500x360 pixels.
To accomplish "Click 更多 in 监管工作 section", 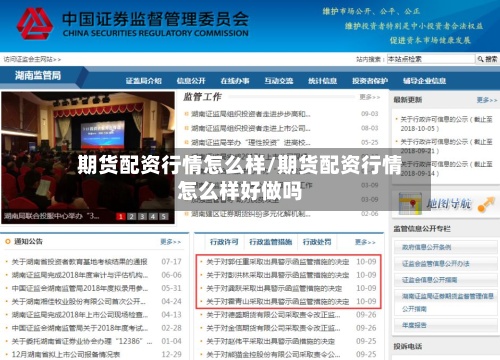I will [x=370, y=97].
